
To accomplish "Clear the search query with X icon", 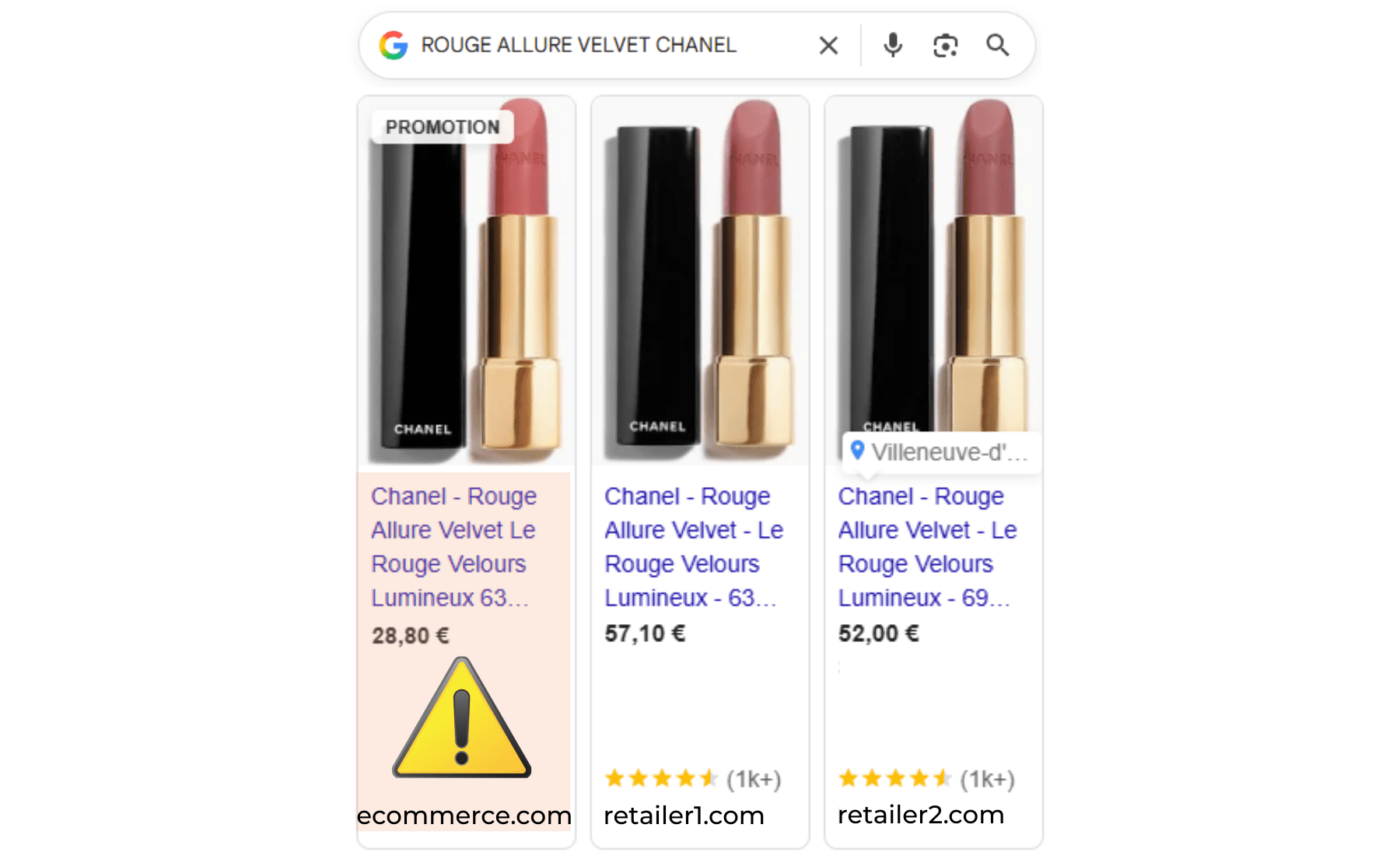I will (x=828, y=45).
